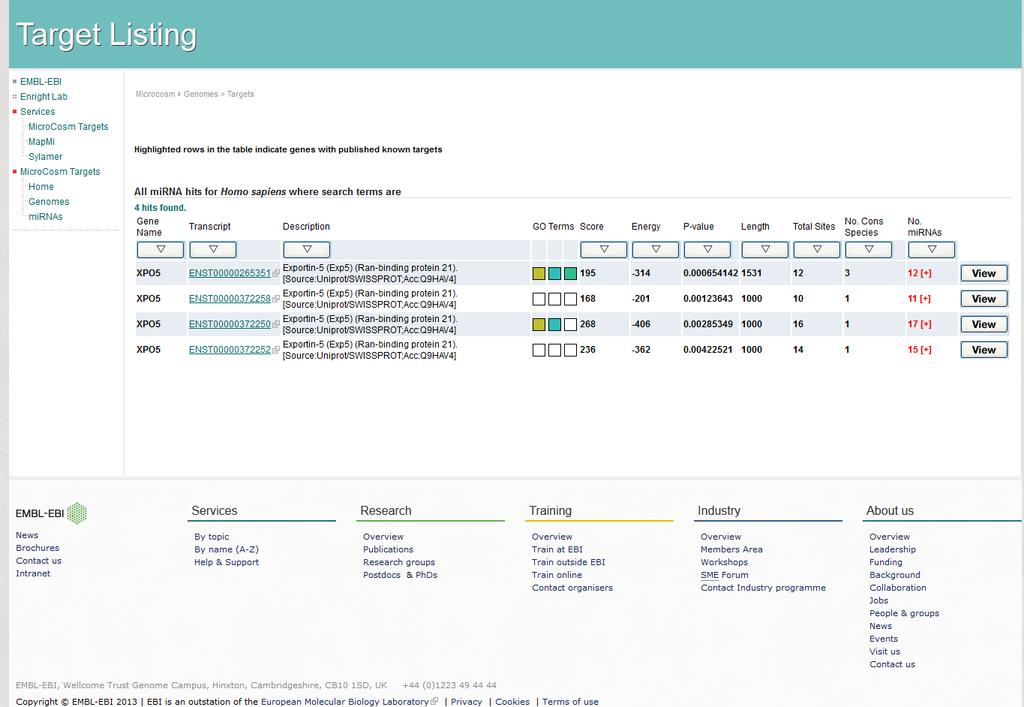Screen dimensions: 1024x707
Task: Open the Description filter dropdown
Action: pyautogui.click(x=306, y=249)
